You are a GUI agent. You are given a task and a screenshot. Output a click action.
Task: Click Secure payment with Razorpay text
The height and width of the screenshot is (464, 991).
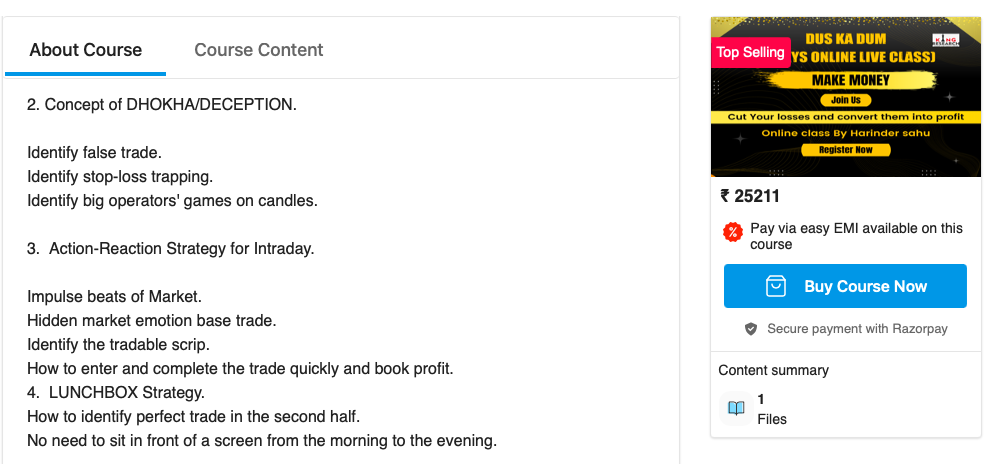(857, 329)
